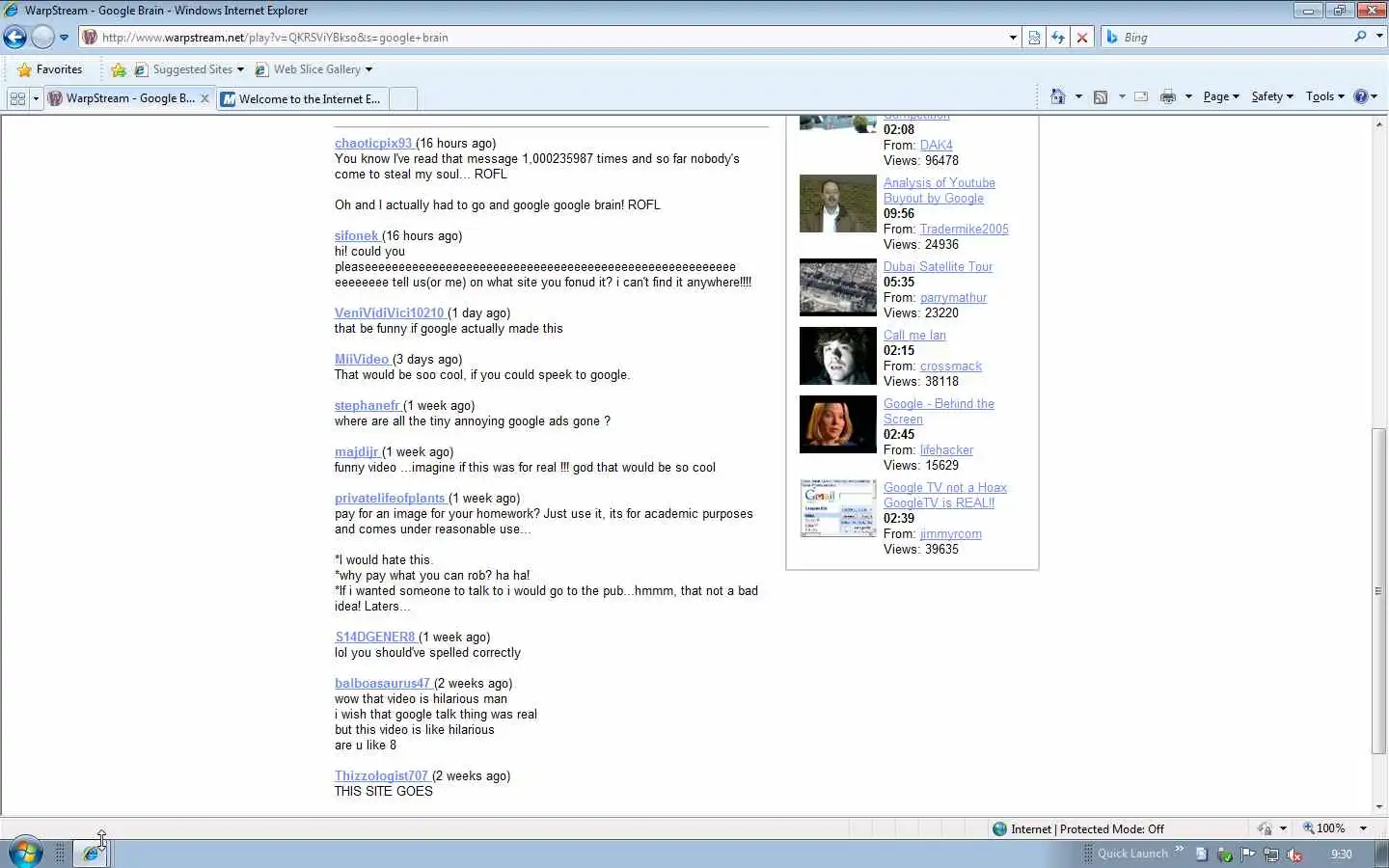Image resolution: width=1389 pixels, height=868 pixels.
Task: Open jimmyrcom uploader link
Action: coord(950,533)
